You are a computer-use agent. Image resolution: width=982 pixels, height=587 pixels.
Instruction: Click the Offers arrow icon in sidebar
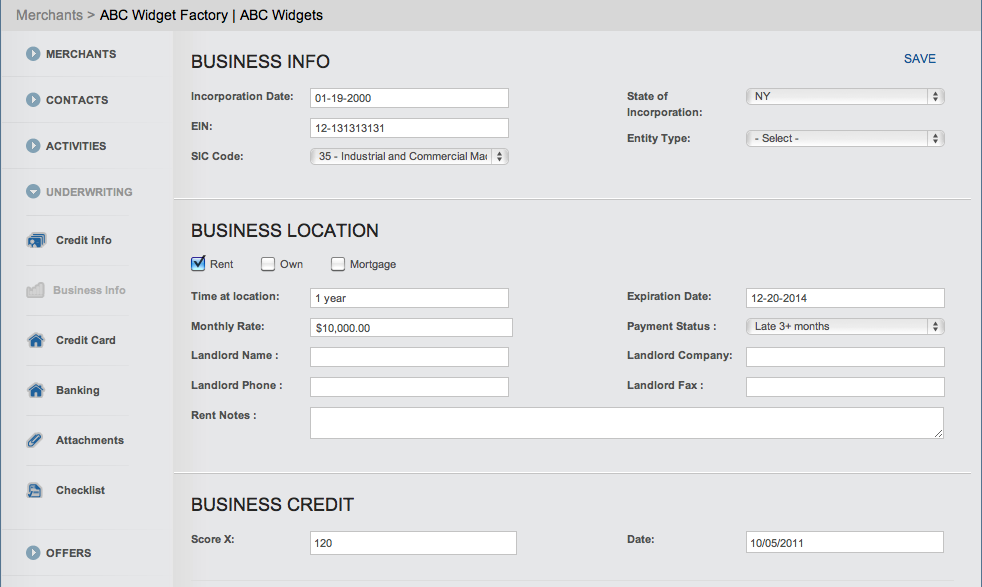[x=33, y=553]
